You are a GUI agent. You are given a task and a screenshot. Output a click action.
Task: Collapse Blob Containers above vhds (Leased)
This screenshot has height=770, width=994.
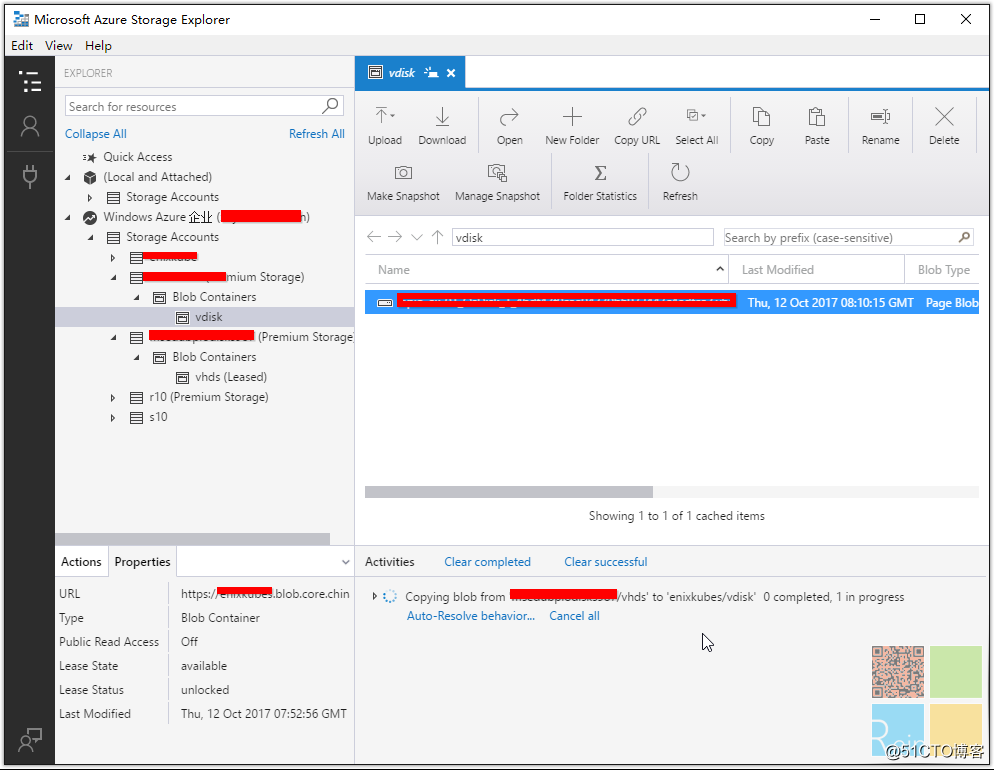[x=136, y=357]
